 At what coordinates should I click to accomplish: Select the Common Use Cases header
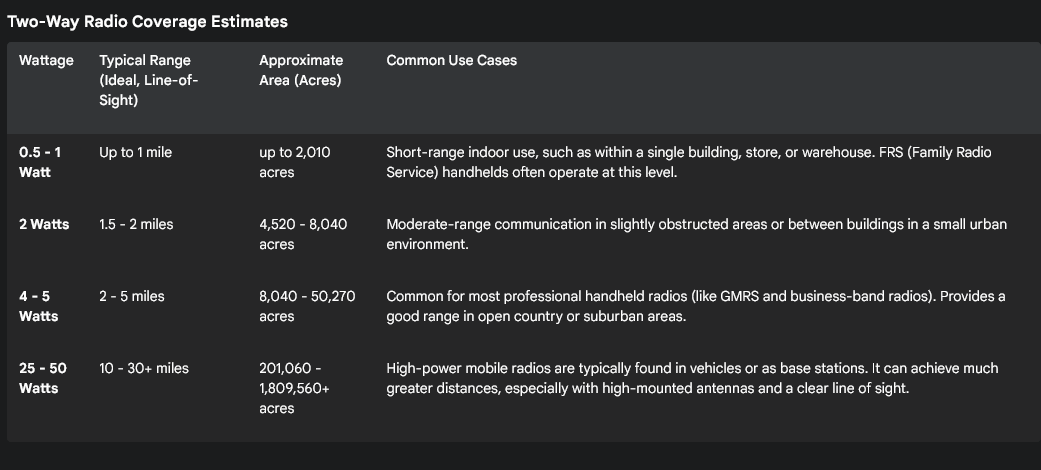point(452,61)
